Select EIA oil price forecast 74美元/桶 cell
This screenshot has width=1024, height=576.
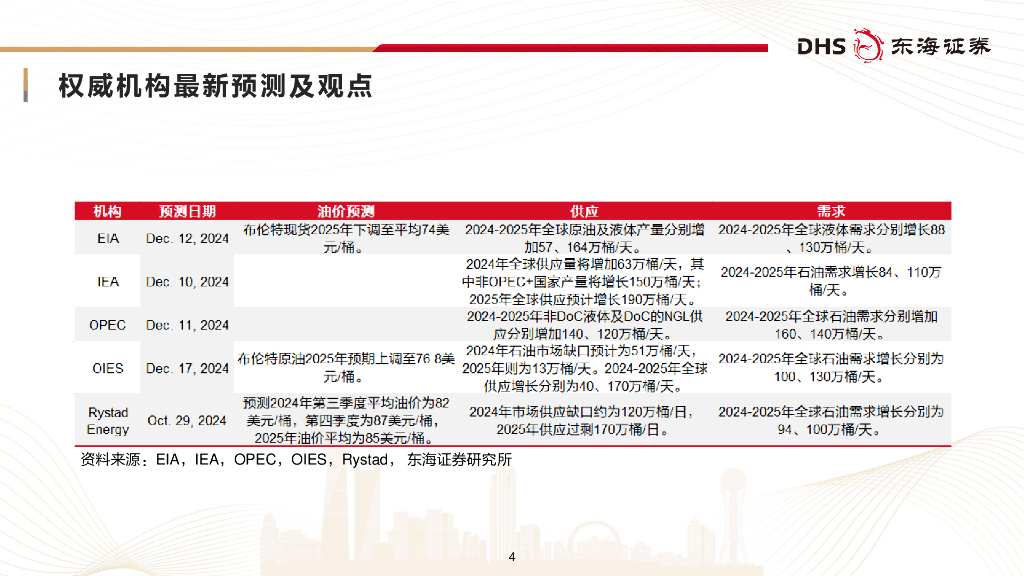pyautogui.click(x=346, y=238)
